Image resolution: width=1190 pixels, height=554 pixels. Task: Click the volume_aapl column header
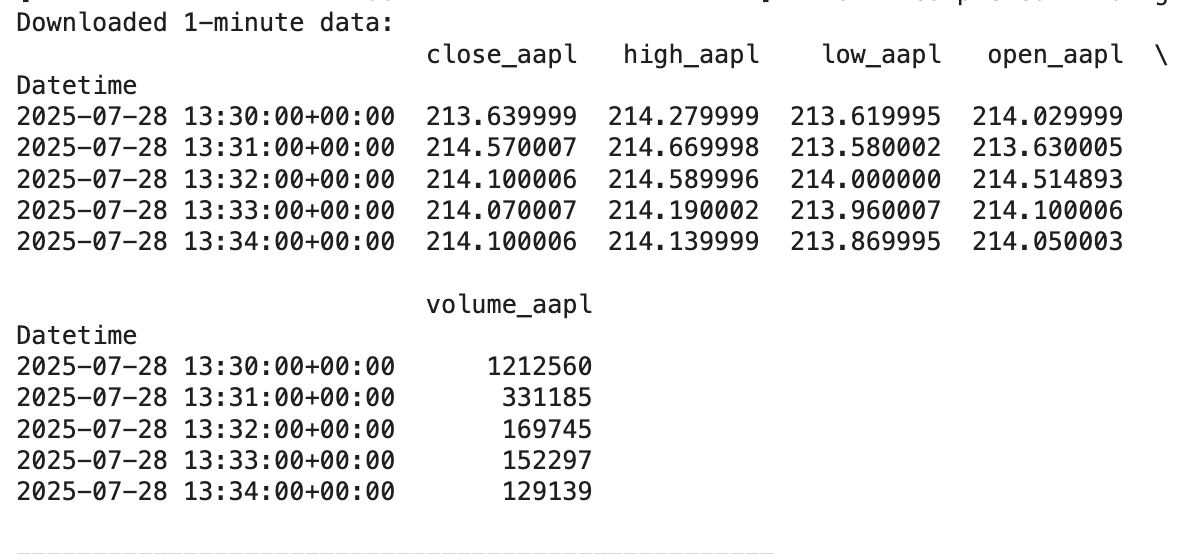coord(509,305)
